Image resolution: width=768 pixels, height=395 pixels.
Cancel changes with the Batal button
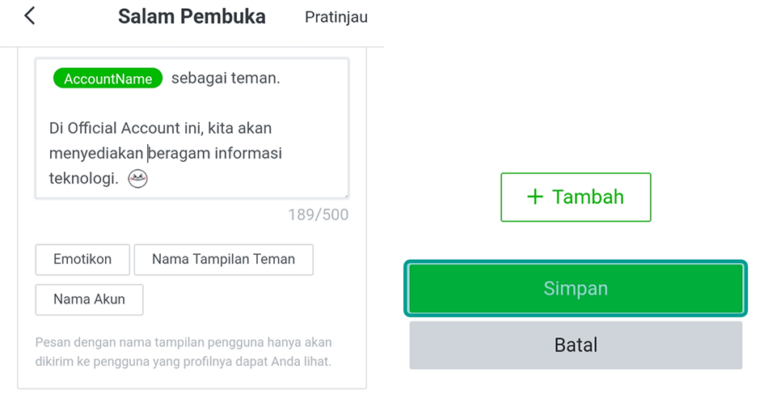click(576, 345)
